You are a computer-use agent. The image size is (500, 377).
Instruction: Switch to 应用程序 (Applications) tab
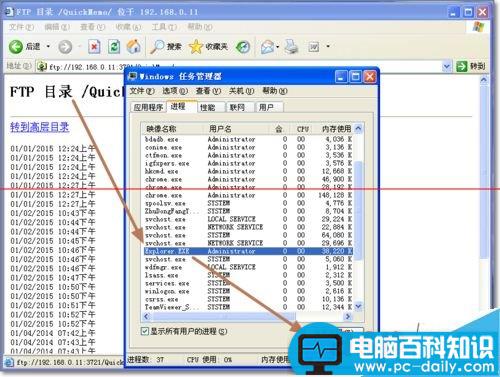148,107
